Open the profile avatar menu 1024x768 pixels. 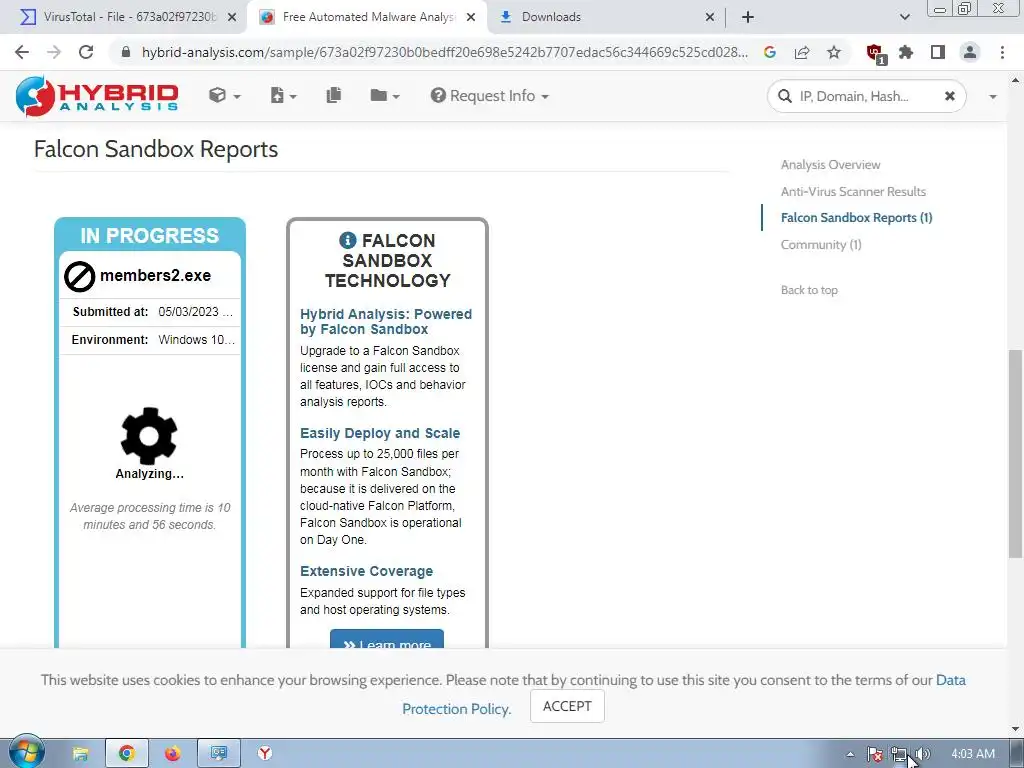click(970, 52)
